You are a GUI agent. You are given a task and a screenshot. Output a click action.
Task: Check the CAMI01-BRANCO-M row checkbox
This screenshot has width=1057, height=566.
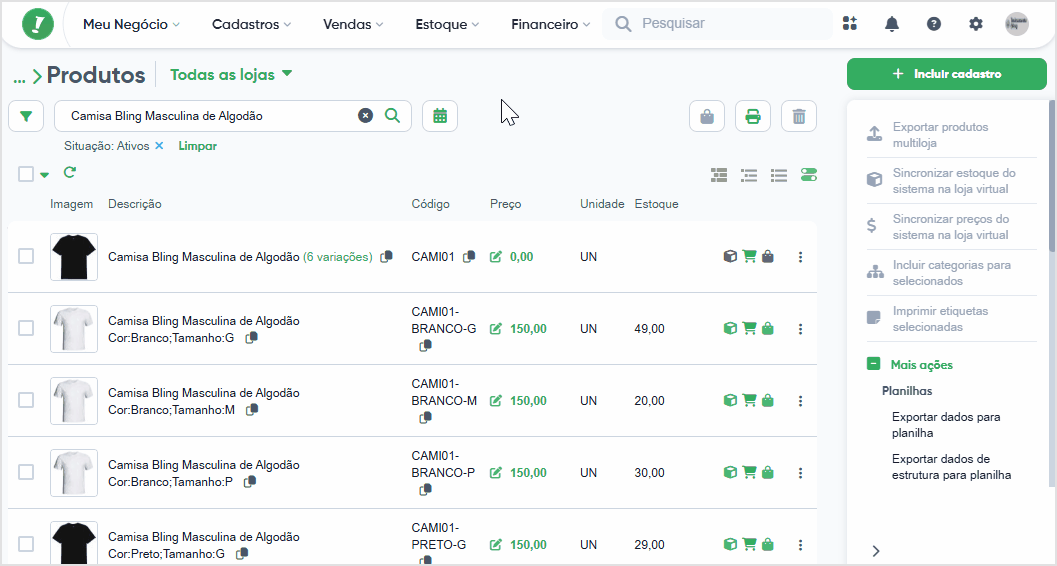pos(26,400)
